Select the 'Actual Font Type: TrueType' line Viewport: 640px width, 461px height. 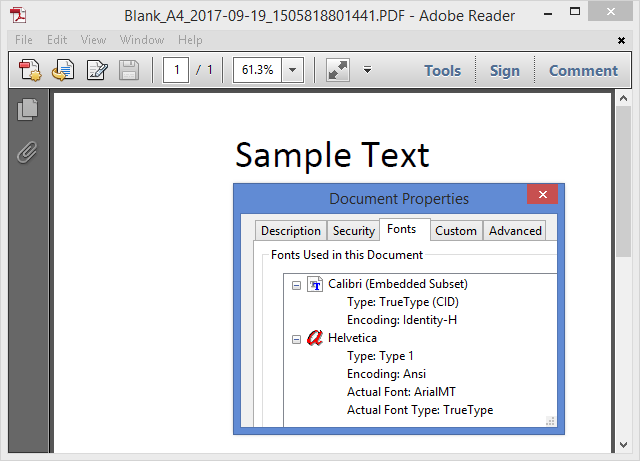pyautogui.click(x=420, y=410)
